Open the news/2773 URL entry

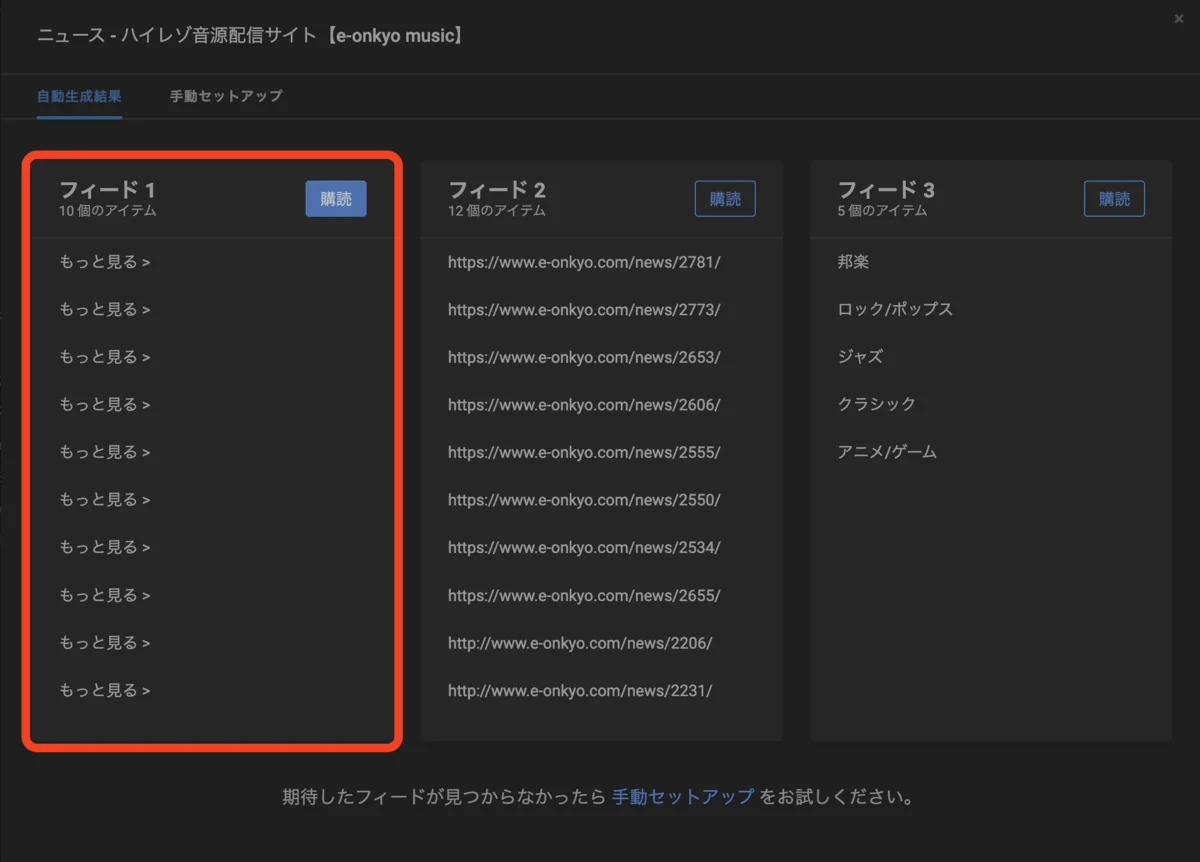pos(584,310)
